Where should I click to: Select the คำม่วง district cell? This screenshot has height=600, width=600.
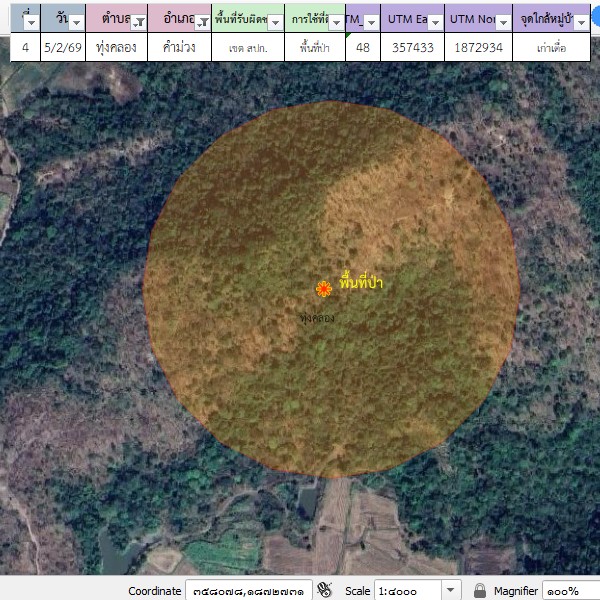[x=179, y=47]
